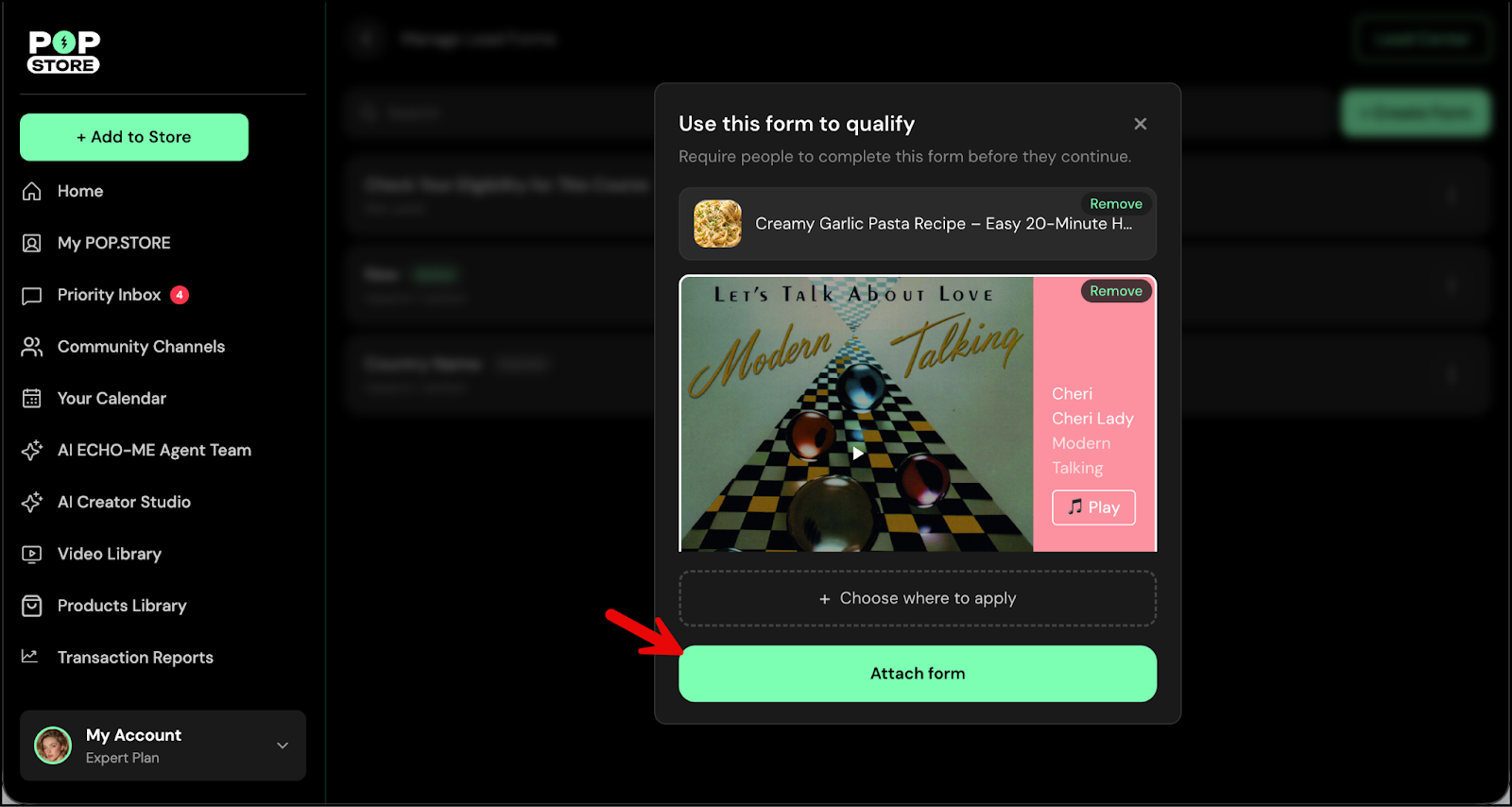Click the Community Channels people icon
1512x807 pixels.
pyautogui.click(x=32, y=347)
